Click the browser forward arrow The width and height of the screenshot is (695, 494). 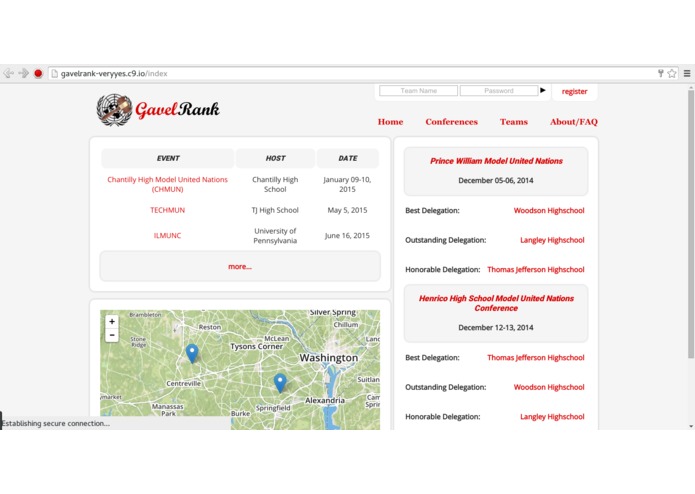[23, 74]
